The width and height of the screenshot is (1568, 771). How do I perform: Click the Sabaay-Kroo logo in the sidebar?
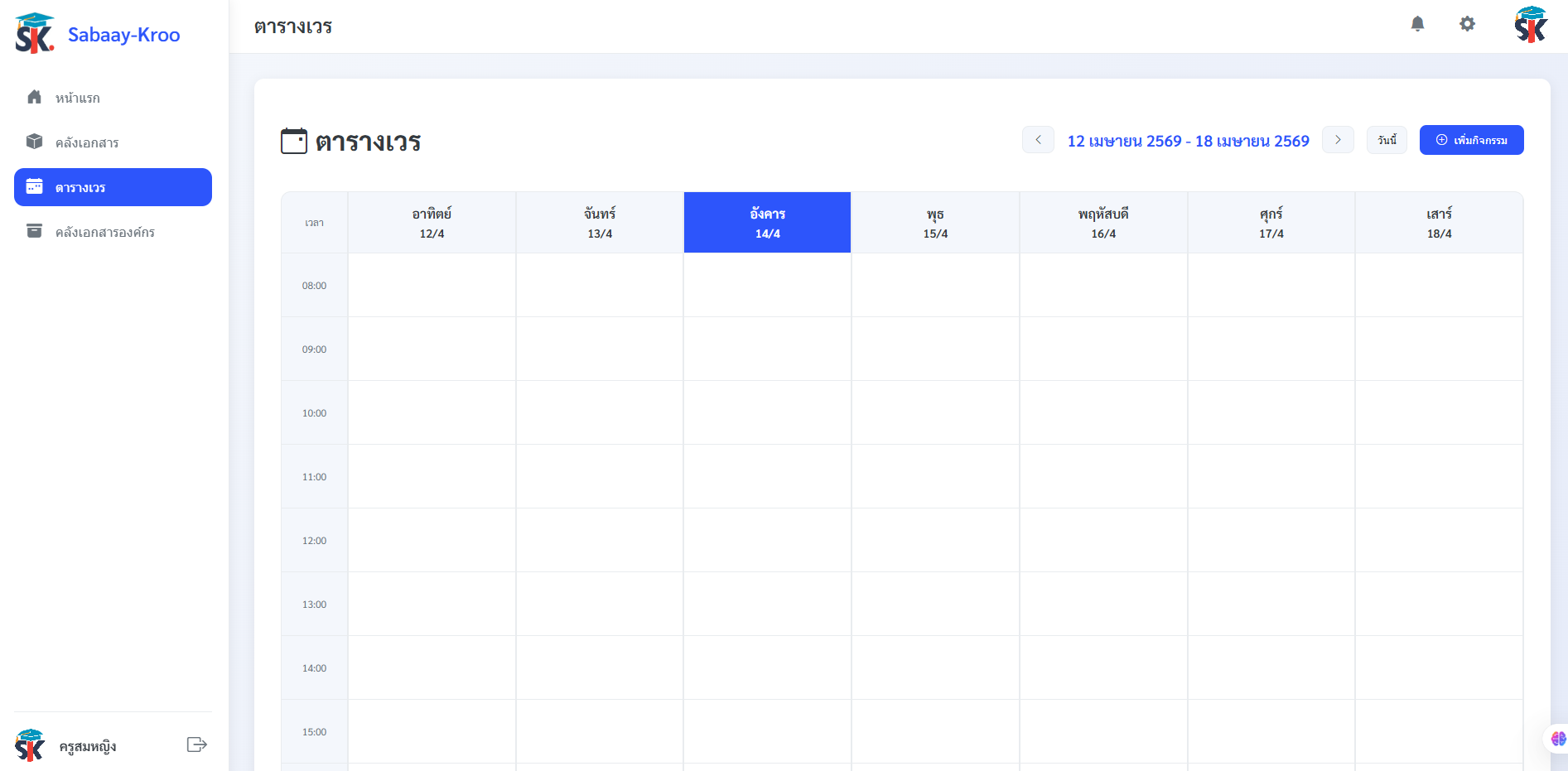tap(98, 33)
